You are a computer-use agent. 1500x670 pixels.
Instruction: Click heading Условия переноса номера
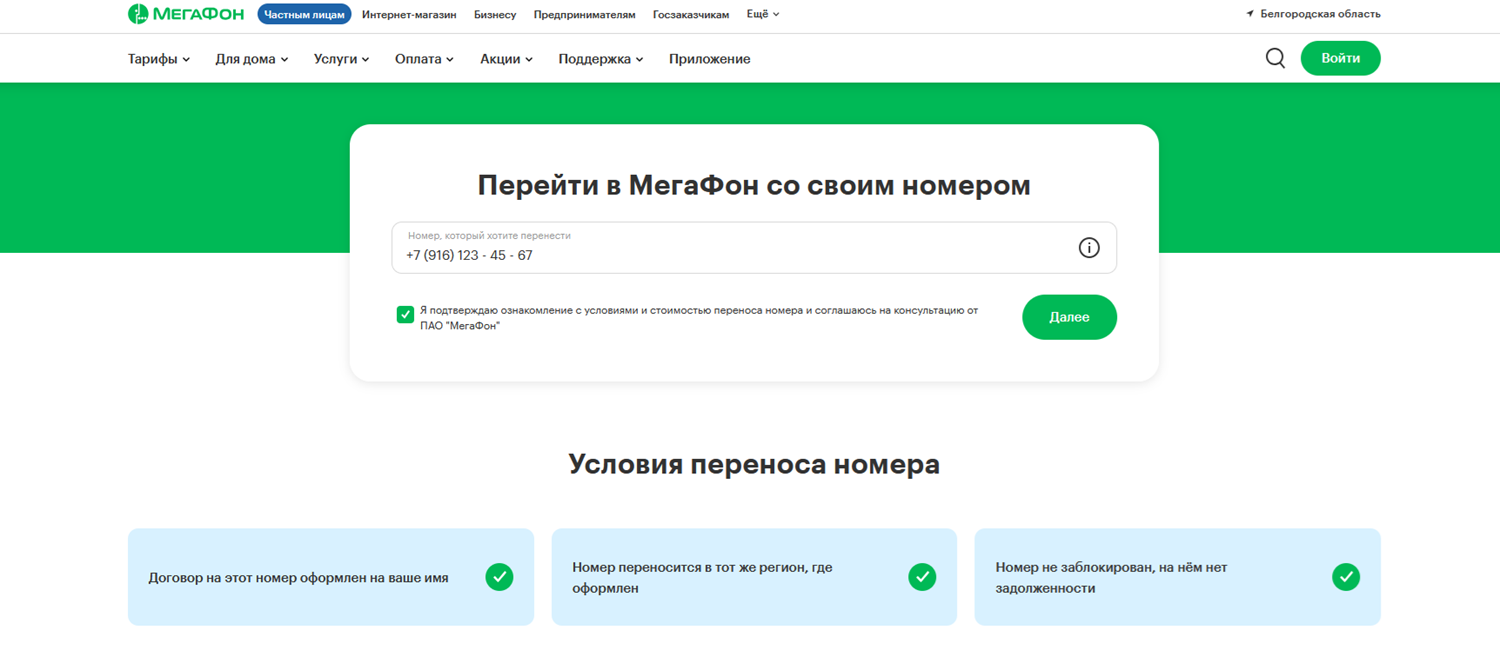coord(754,464)
